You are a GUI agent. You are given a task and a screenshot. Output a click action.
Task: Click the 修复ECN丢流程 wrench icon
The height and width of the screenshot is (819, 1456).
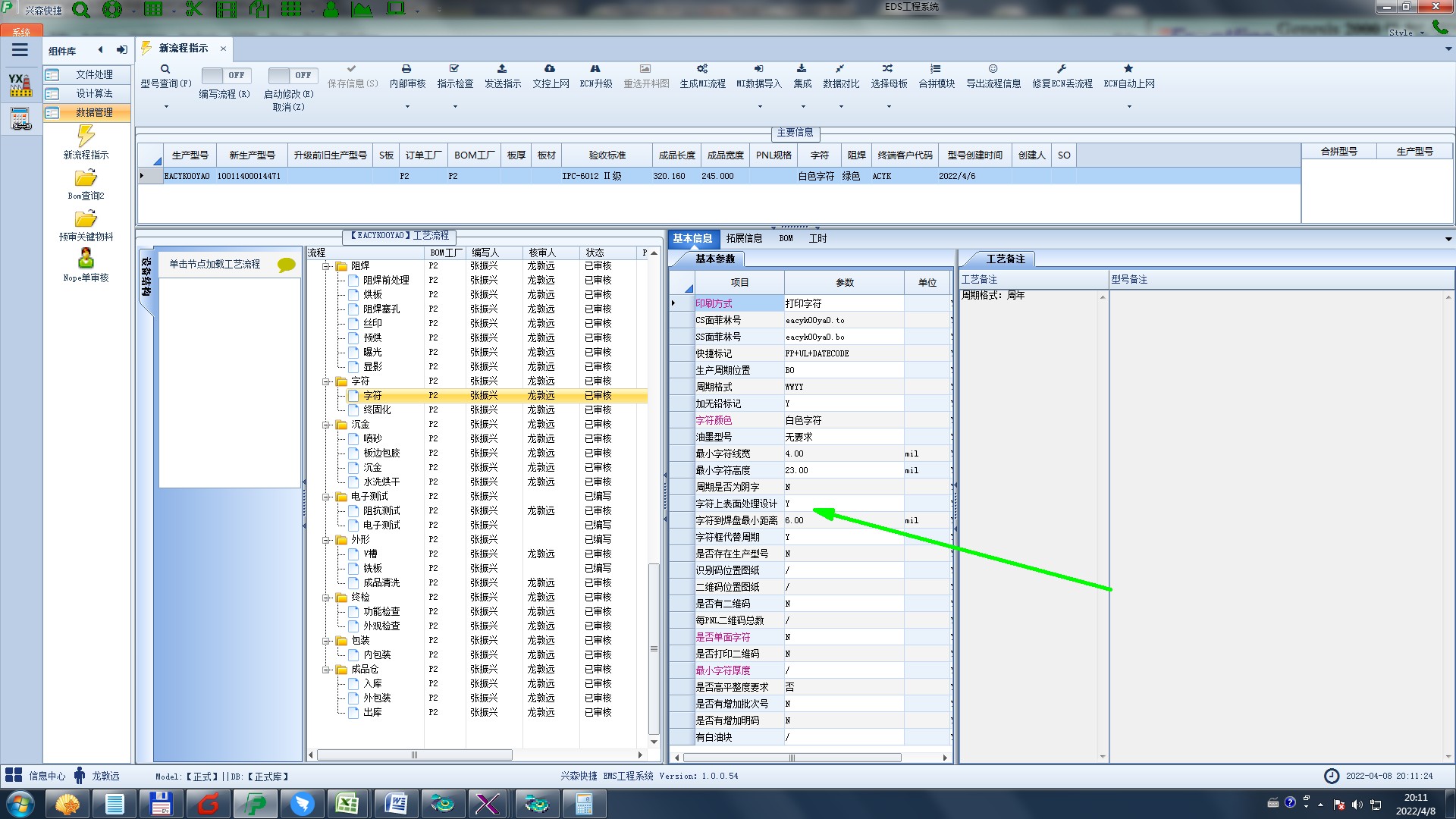[x=1062, y=69]
